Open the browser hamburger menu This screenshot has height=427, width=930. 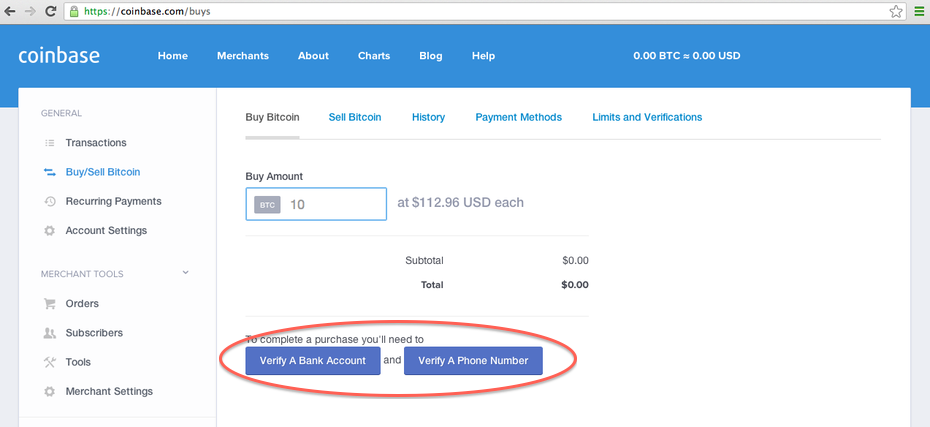pos(919,11)
